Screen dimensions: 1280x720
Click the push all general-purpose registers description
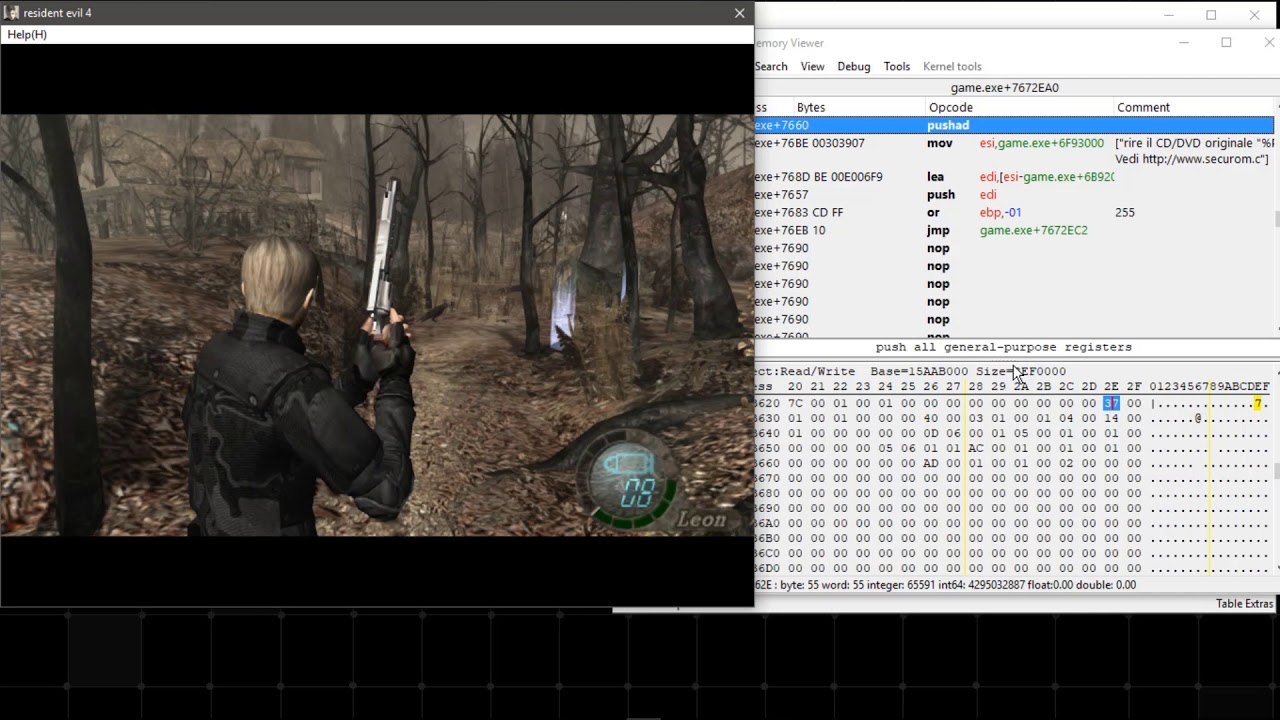1004,347
